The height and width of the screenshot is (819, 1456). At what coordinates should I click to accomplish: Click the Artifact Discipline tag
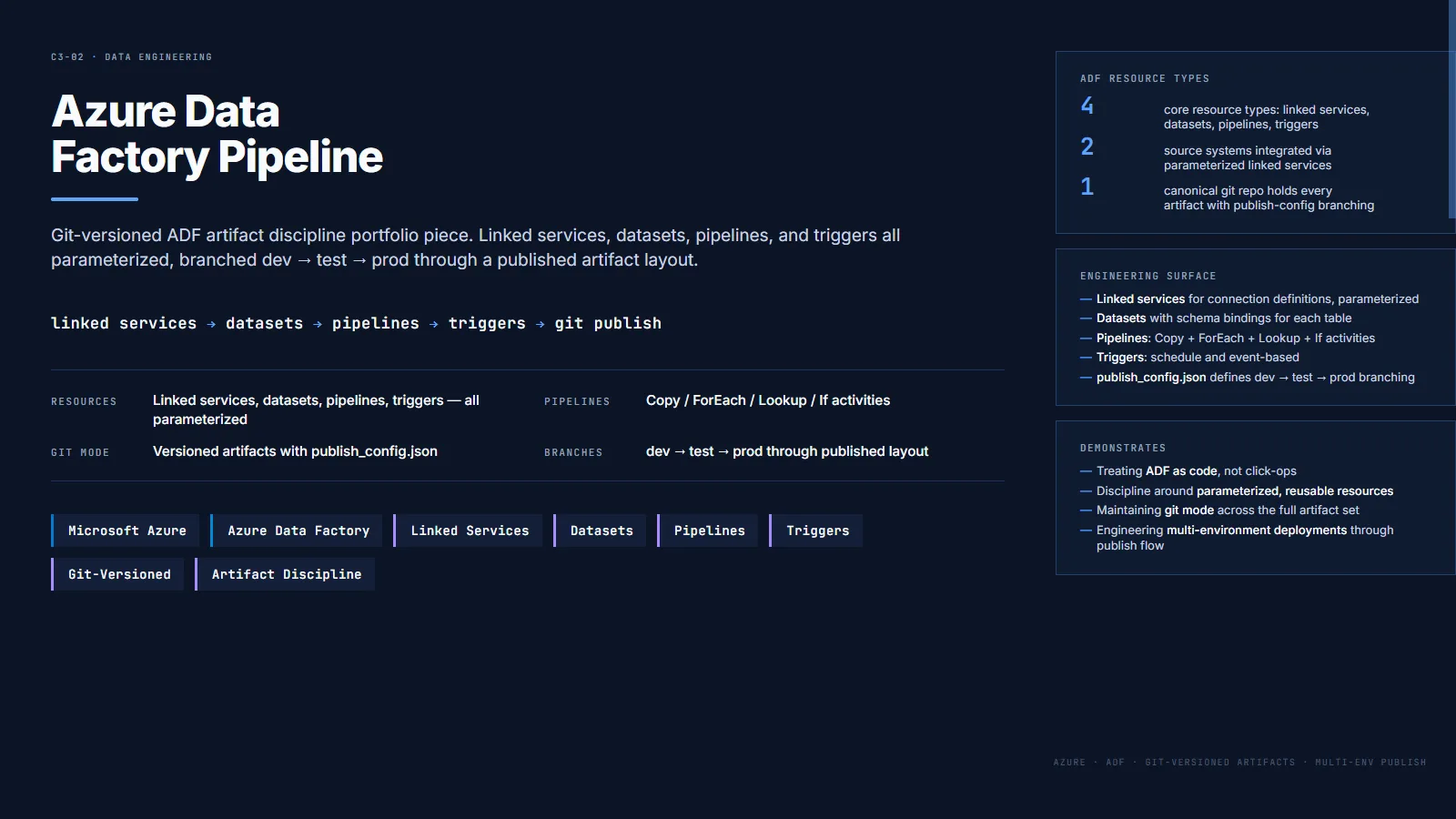click(x=285, y=574)
